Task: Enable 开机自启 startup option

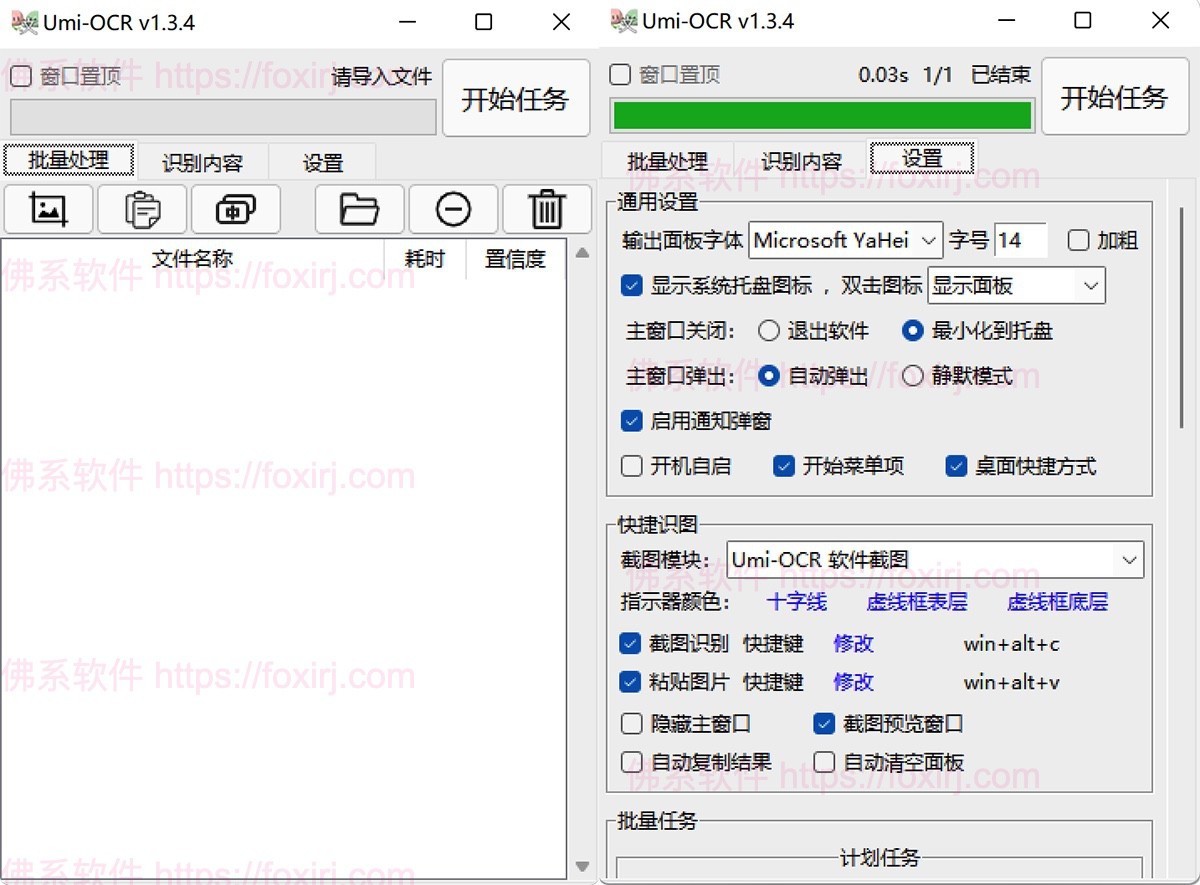Action: (631, 466)
